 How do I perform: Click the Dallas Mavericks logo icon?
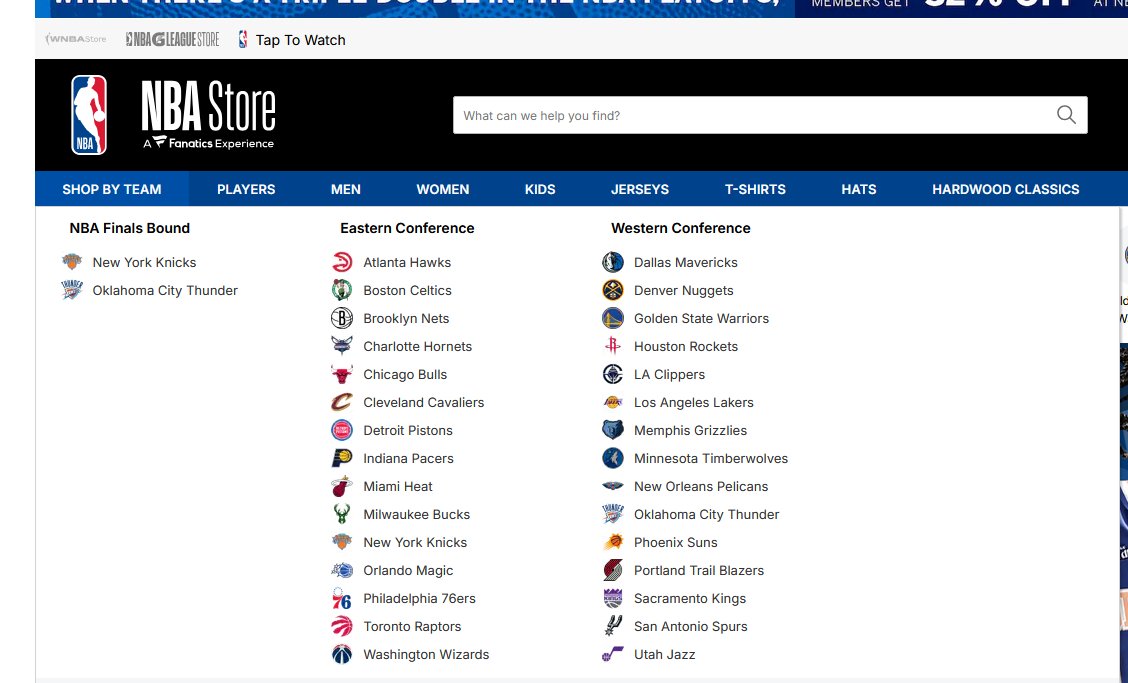pos(612,262)
